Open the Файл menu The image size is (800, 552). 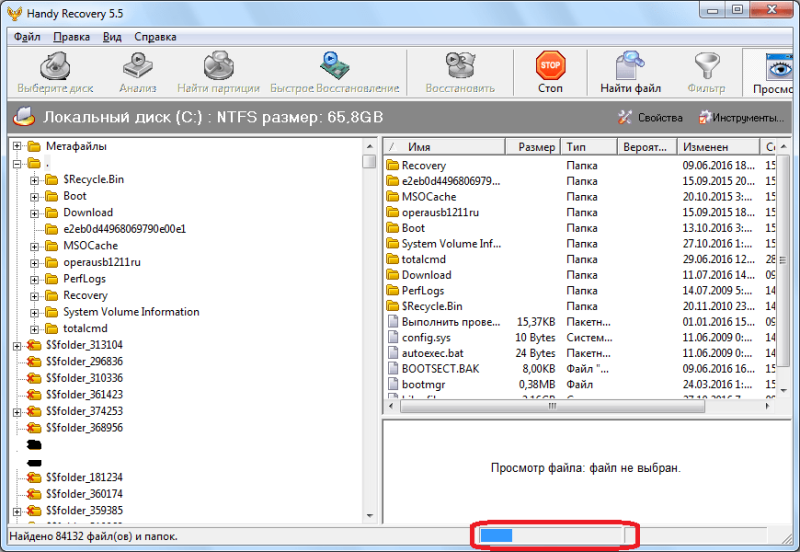click(27, 37)
